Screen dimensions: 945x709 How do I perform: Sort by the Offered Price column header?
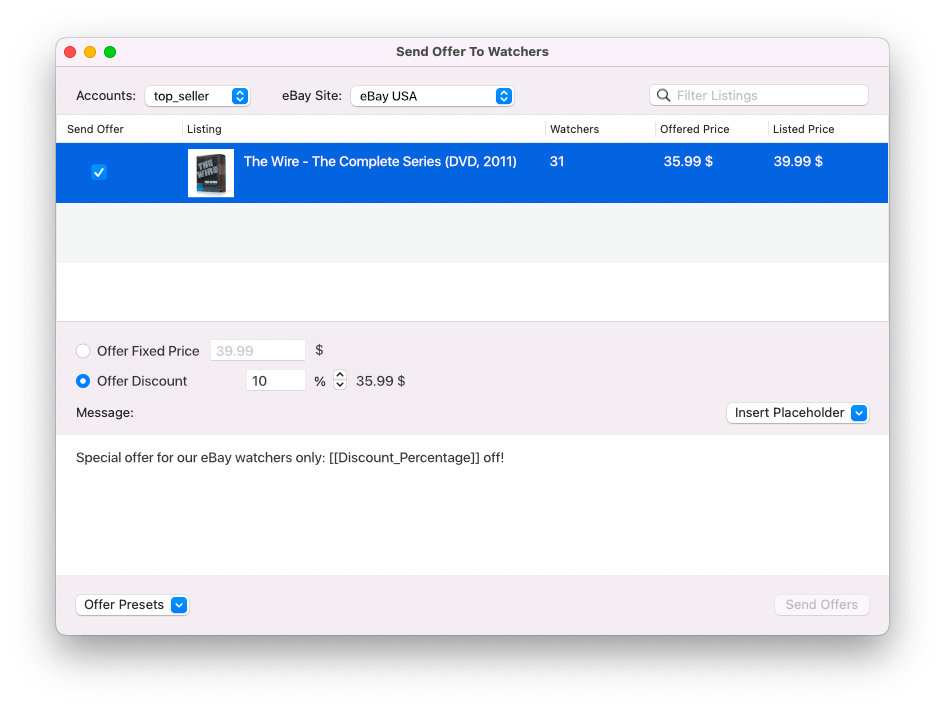[x=695, y=129]
